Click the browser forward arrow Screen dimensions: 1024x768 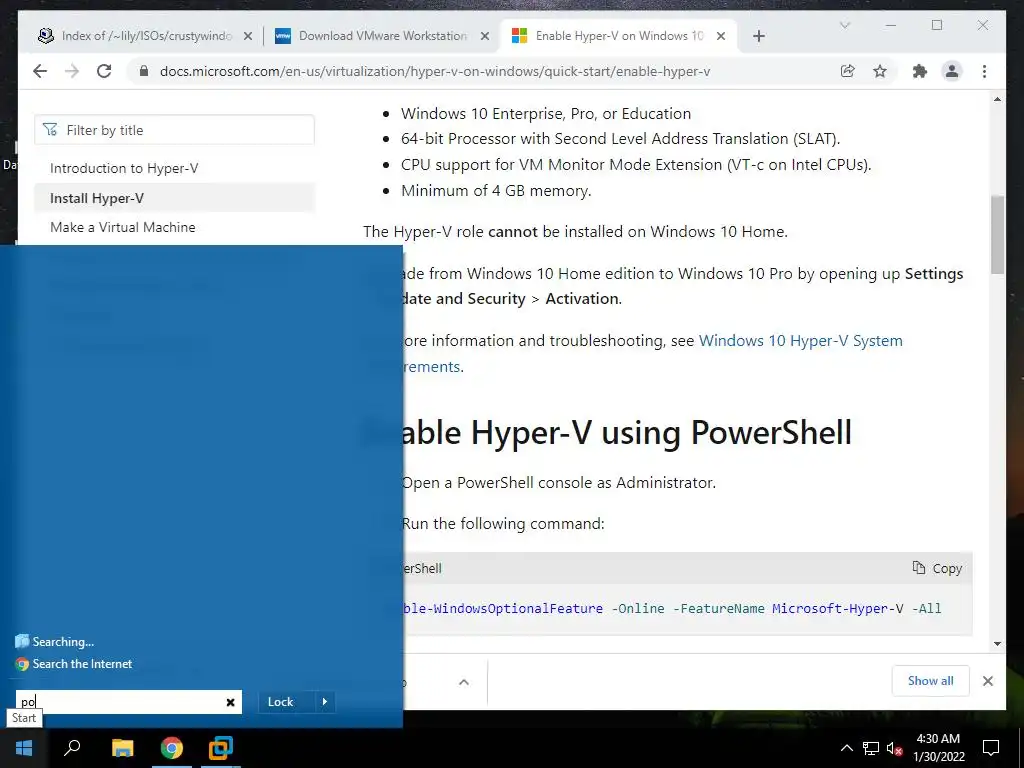tap(72, 71)
